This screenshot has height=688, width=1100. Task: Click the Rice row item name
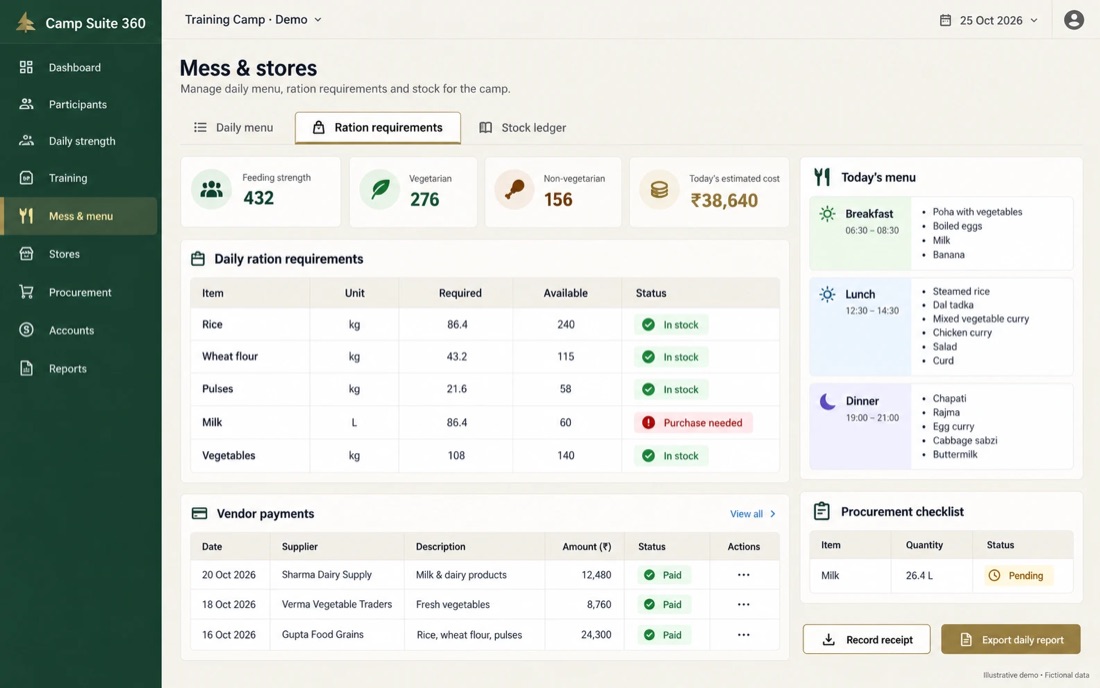point(212,325)
